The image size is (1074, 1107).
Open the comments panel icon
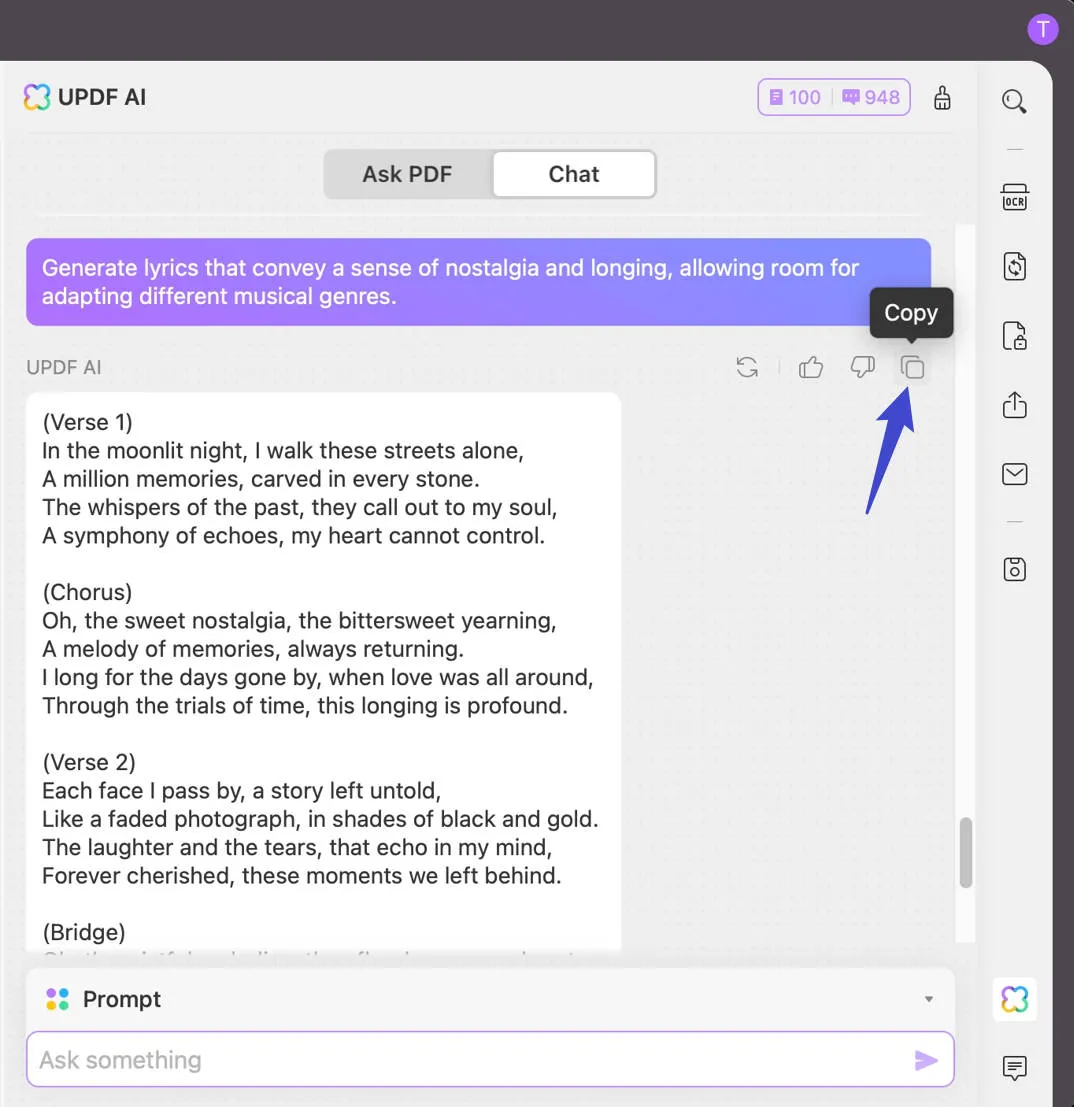coord(1015,1067)
